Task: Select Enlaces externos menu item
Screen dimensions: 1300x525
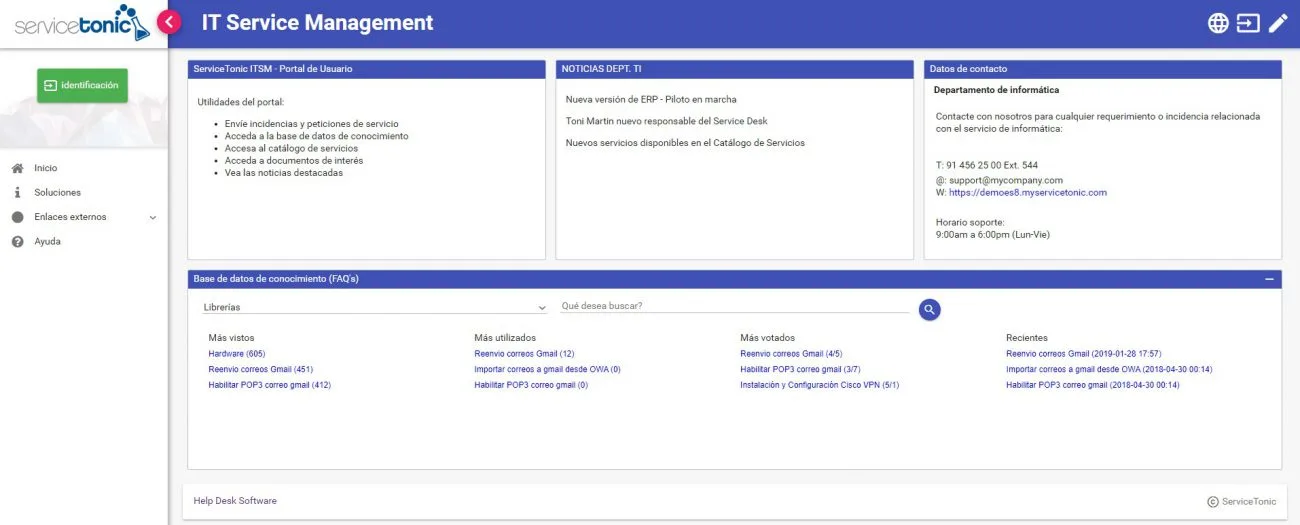Action: point(70,217)
